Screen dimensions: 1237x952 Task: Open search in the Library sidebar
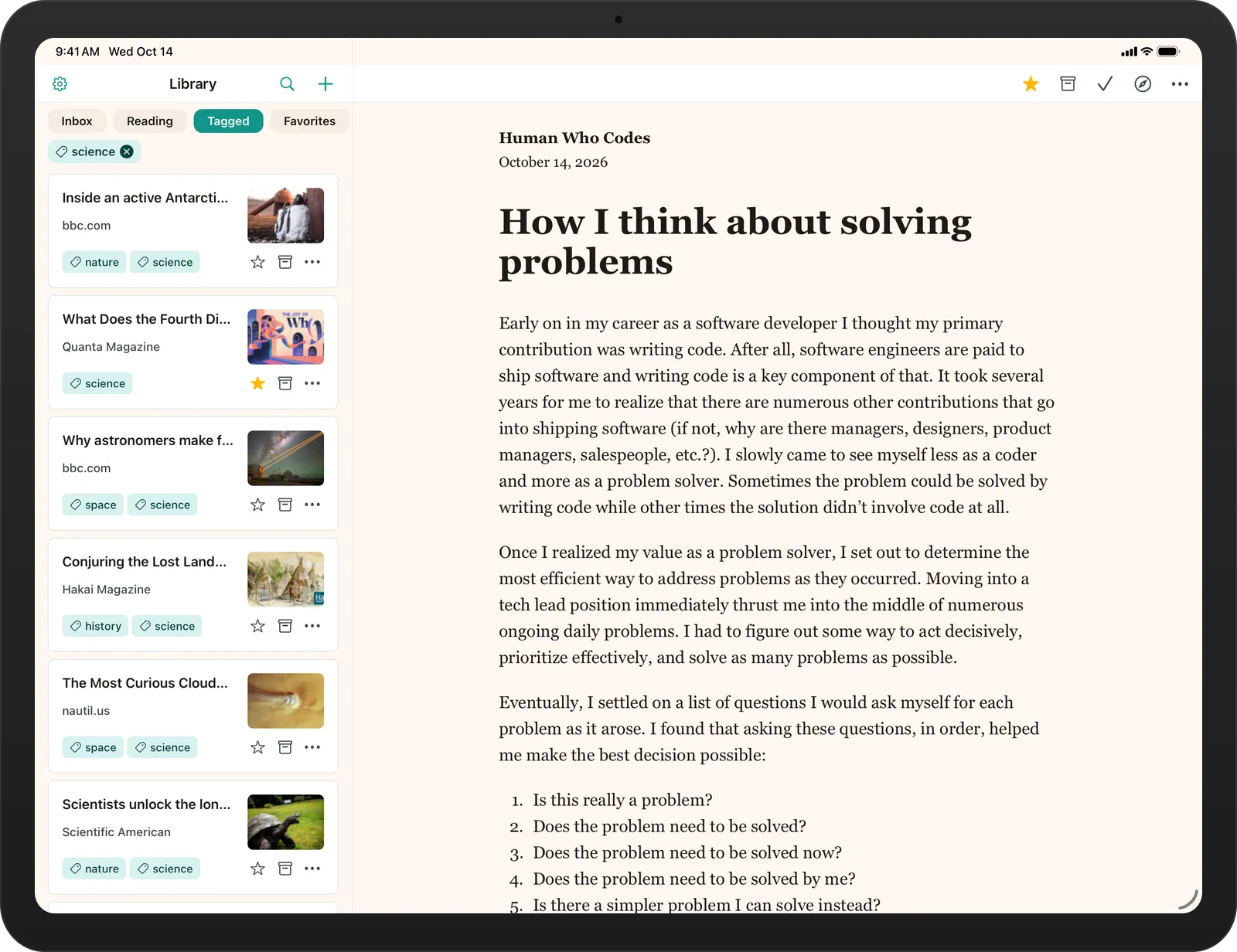click(x=287, y=83)
